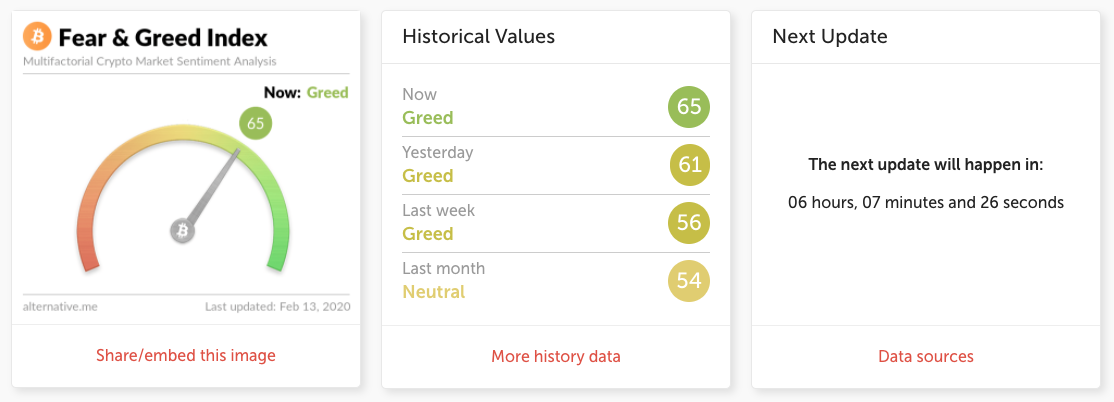Click the Yesterday value 61 circle badge
Viewport: 1114px width, 402px height.
689,164
